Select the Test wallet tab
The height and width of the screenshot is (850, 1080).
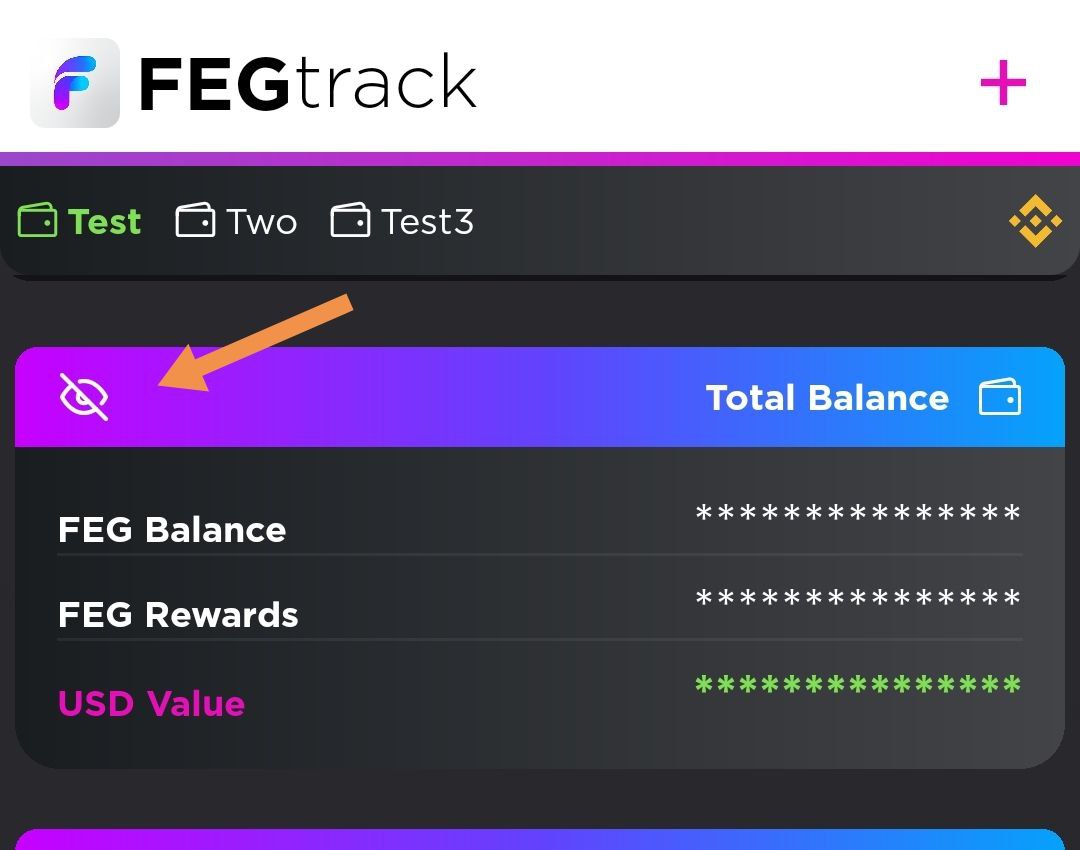pyautogui.click(x=104, y=221)
